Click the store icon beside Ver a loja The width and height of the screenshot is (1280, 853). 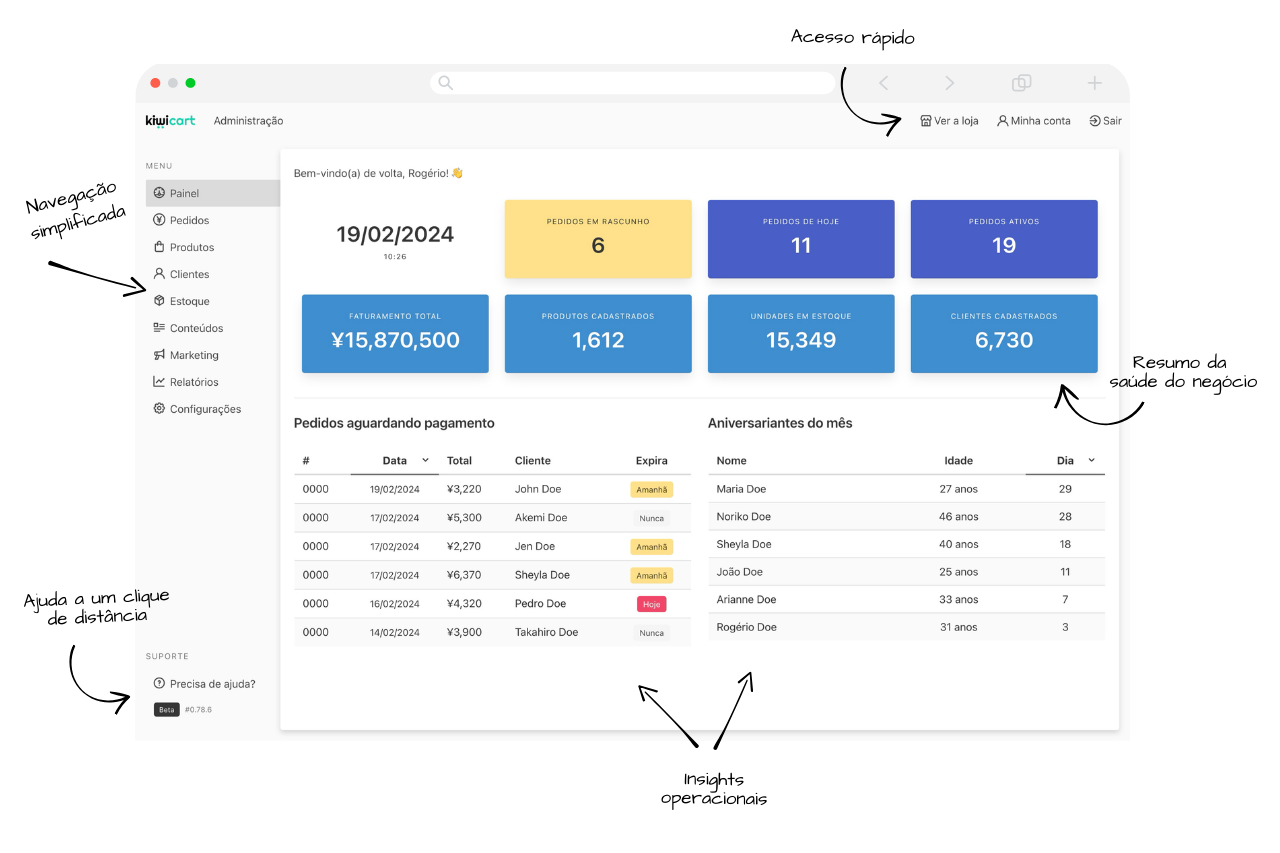pos(926,121)
